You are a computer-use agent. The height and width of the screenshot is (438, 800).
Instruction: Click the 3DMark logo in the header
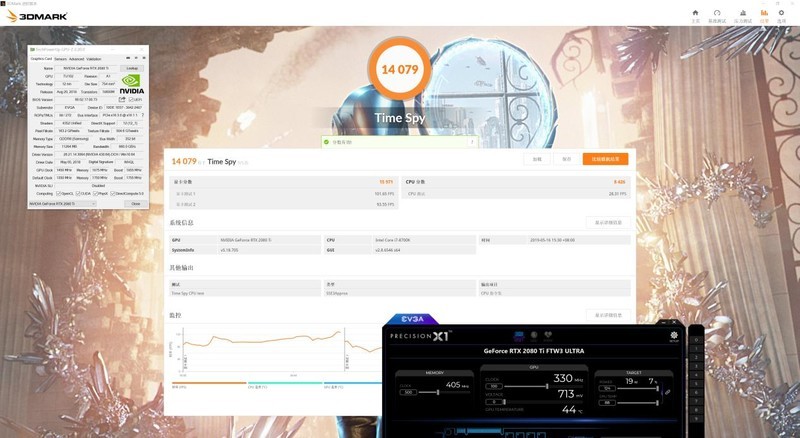click(x=37, y=16)
